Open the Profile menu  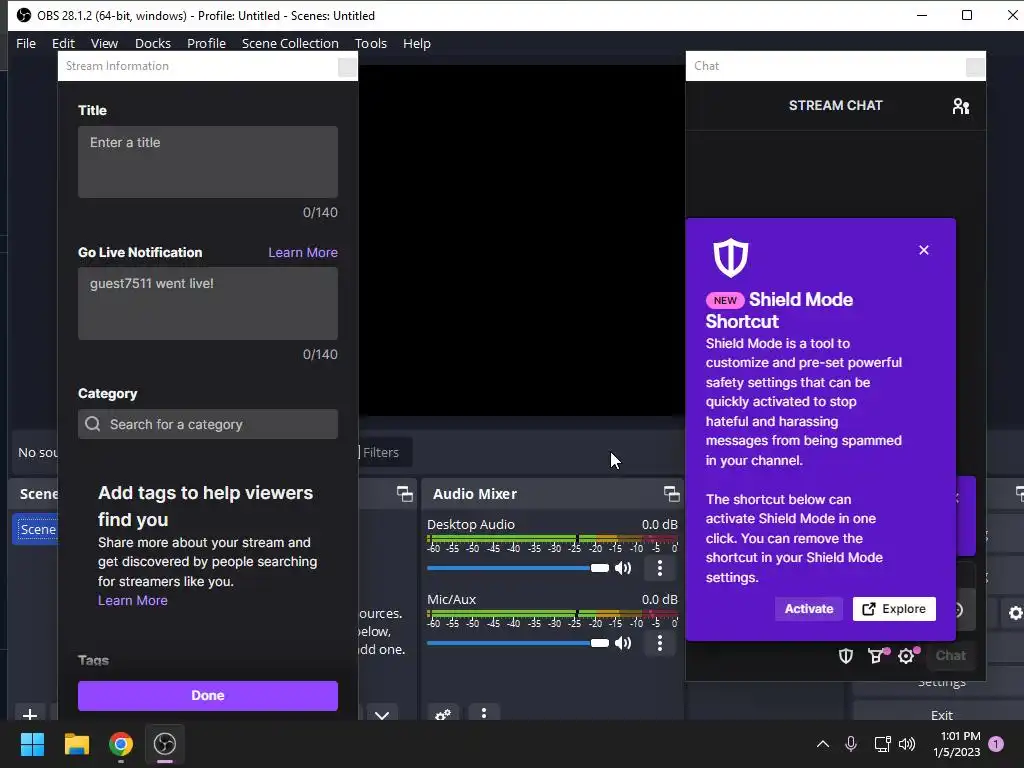click(206, 43)
